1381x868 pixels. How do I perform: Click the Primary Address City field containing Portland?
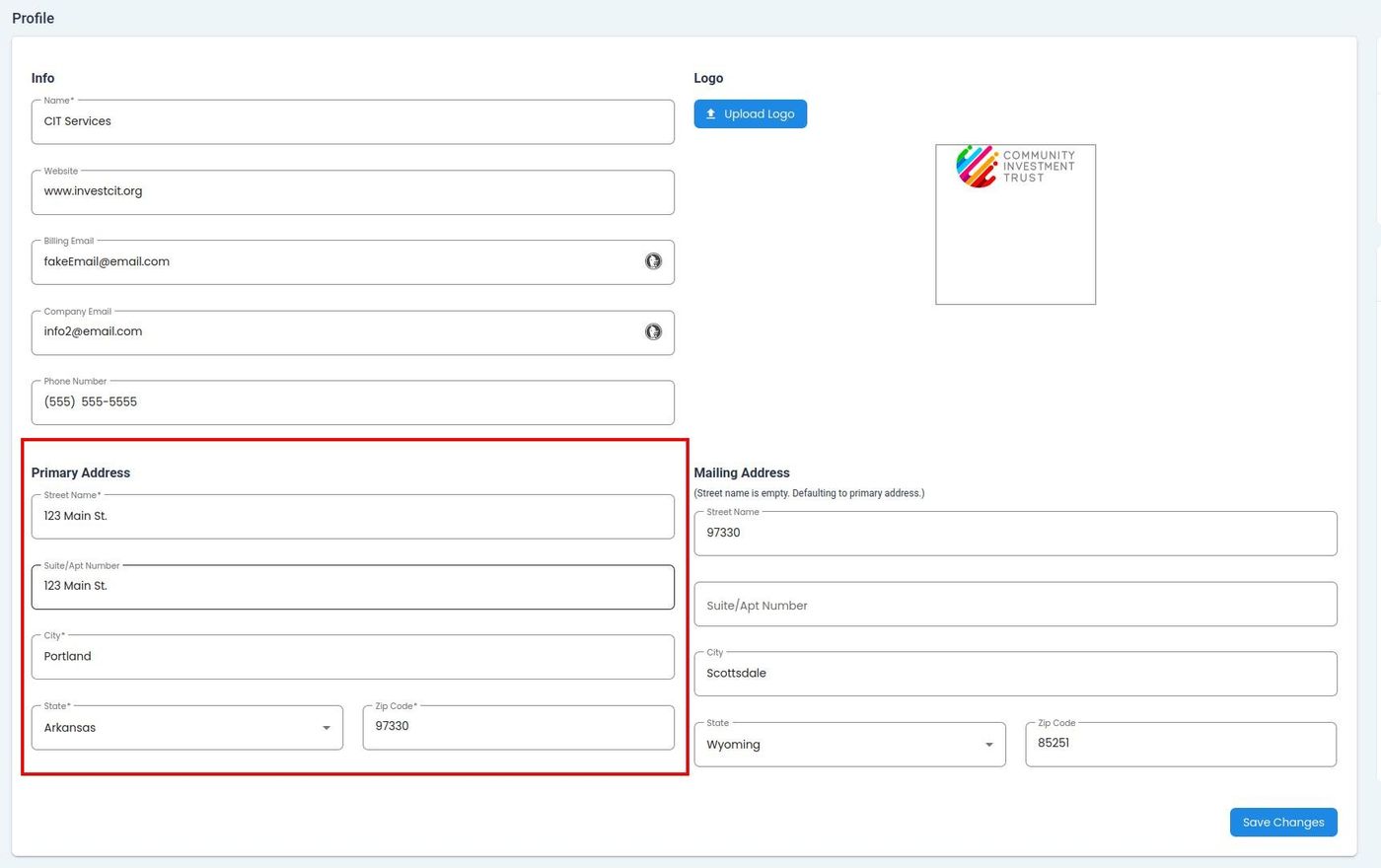(352, 657)
